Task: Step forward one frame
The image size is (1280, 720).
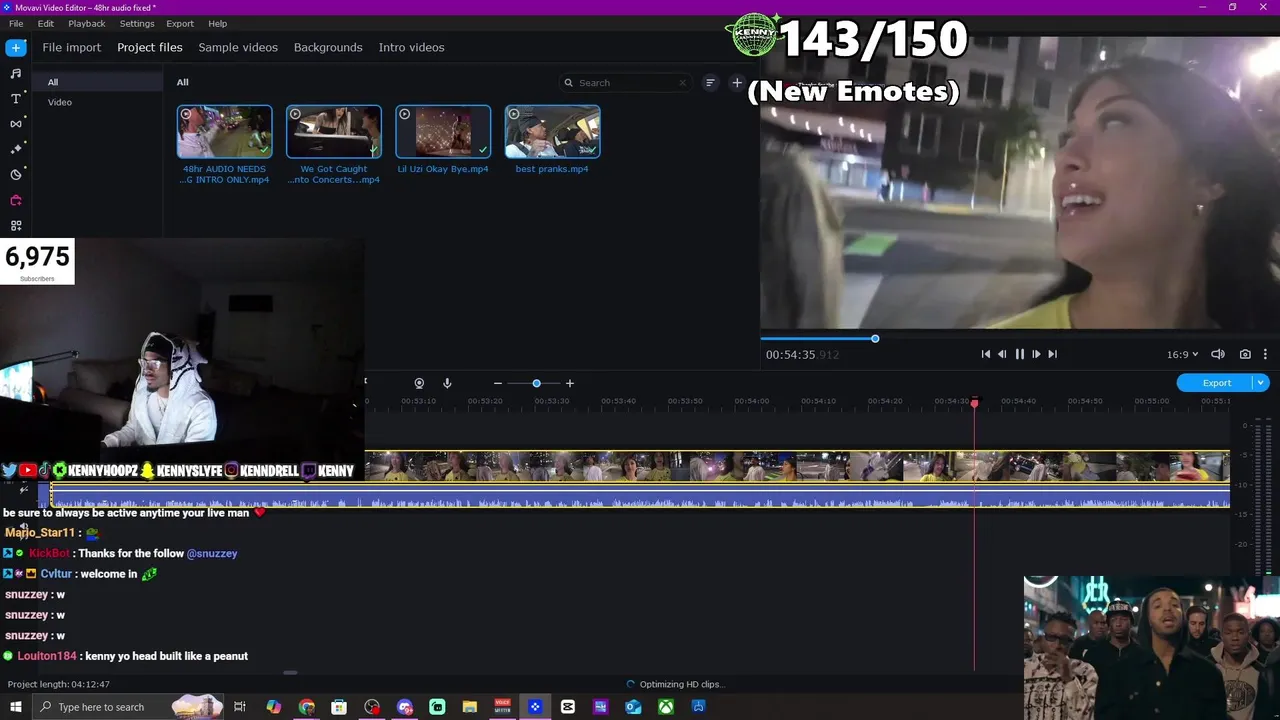Action: coord(1036,354)
